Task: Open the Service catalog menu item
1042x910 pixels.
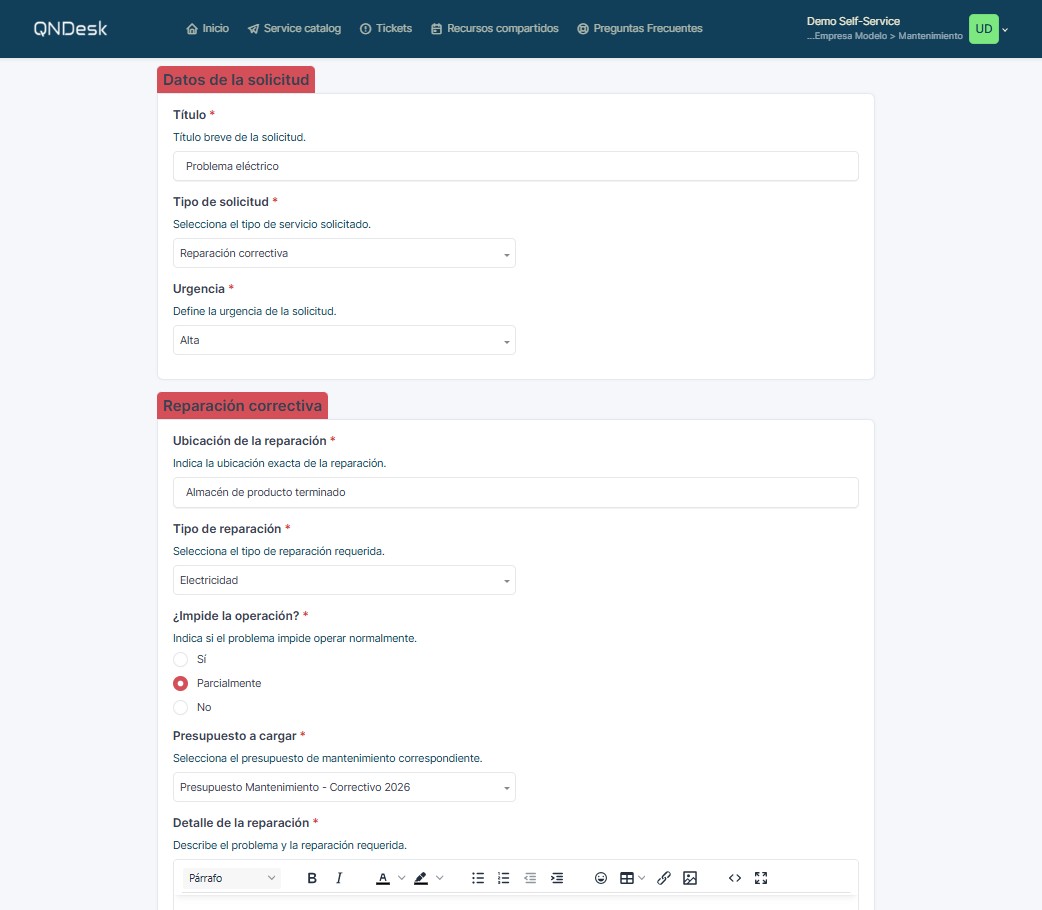Action: click(294, 29)
